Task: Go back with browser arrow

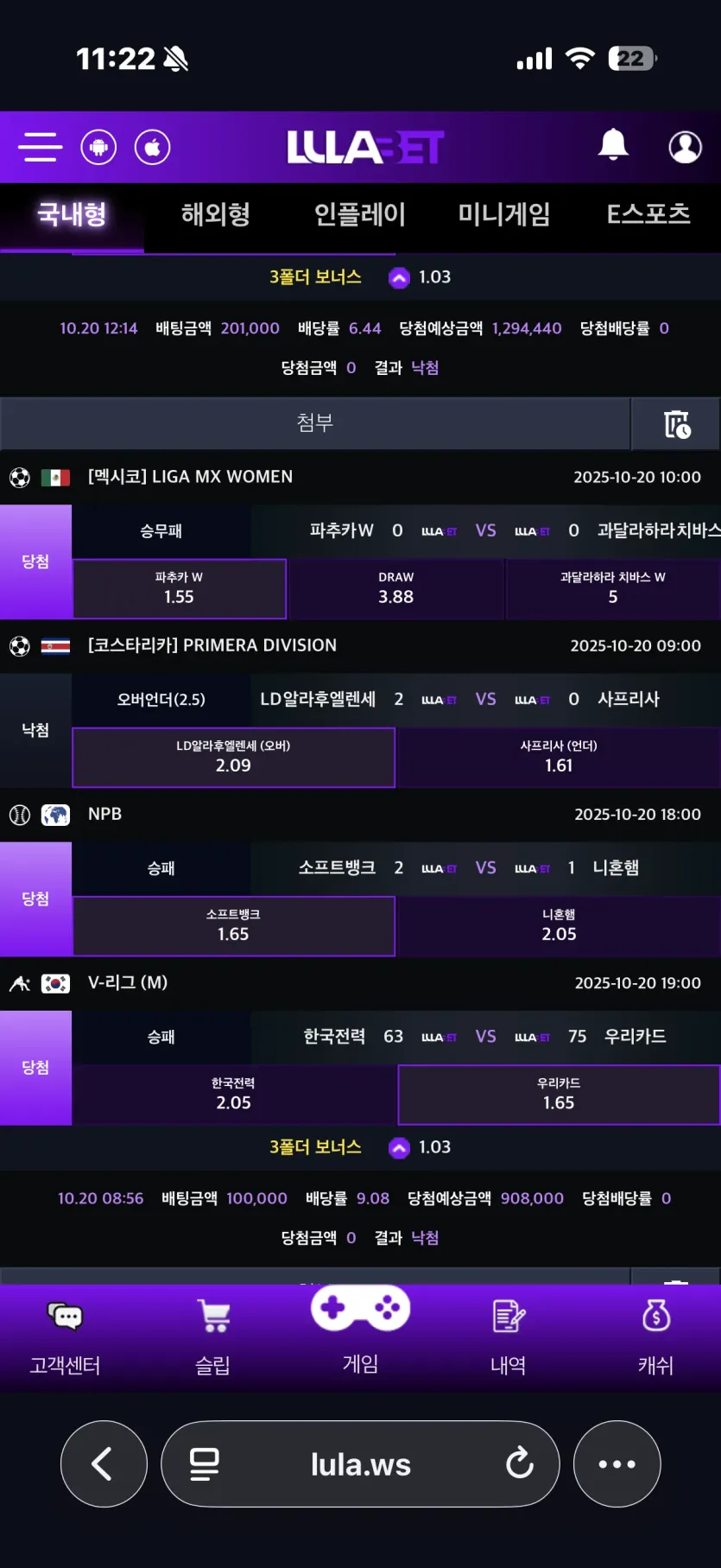Action: point(104,1463)
